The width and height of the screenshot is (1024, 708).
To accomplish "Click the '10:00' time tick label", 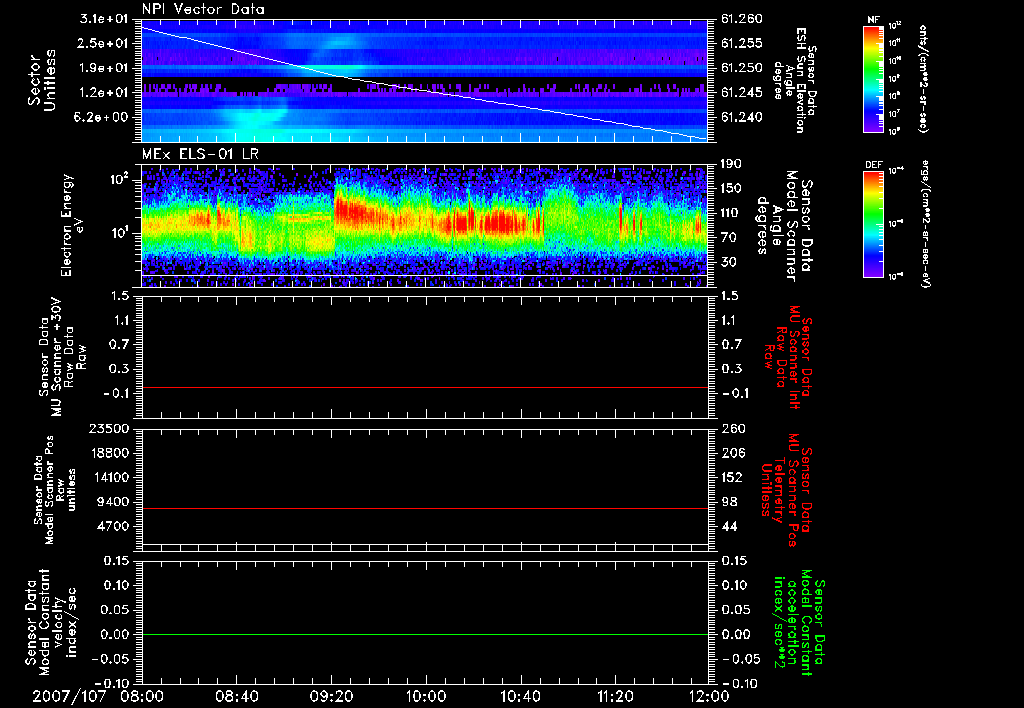I will pos(426,696).
